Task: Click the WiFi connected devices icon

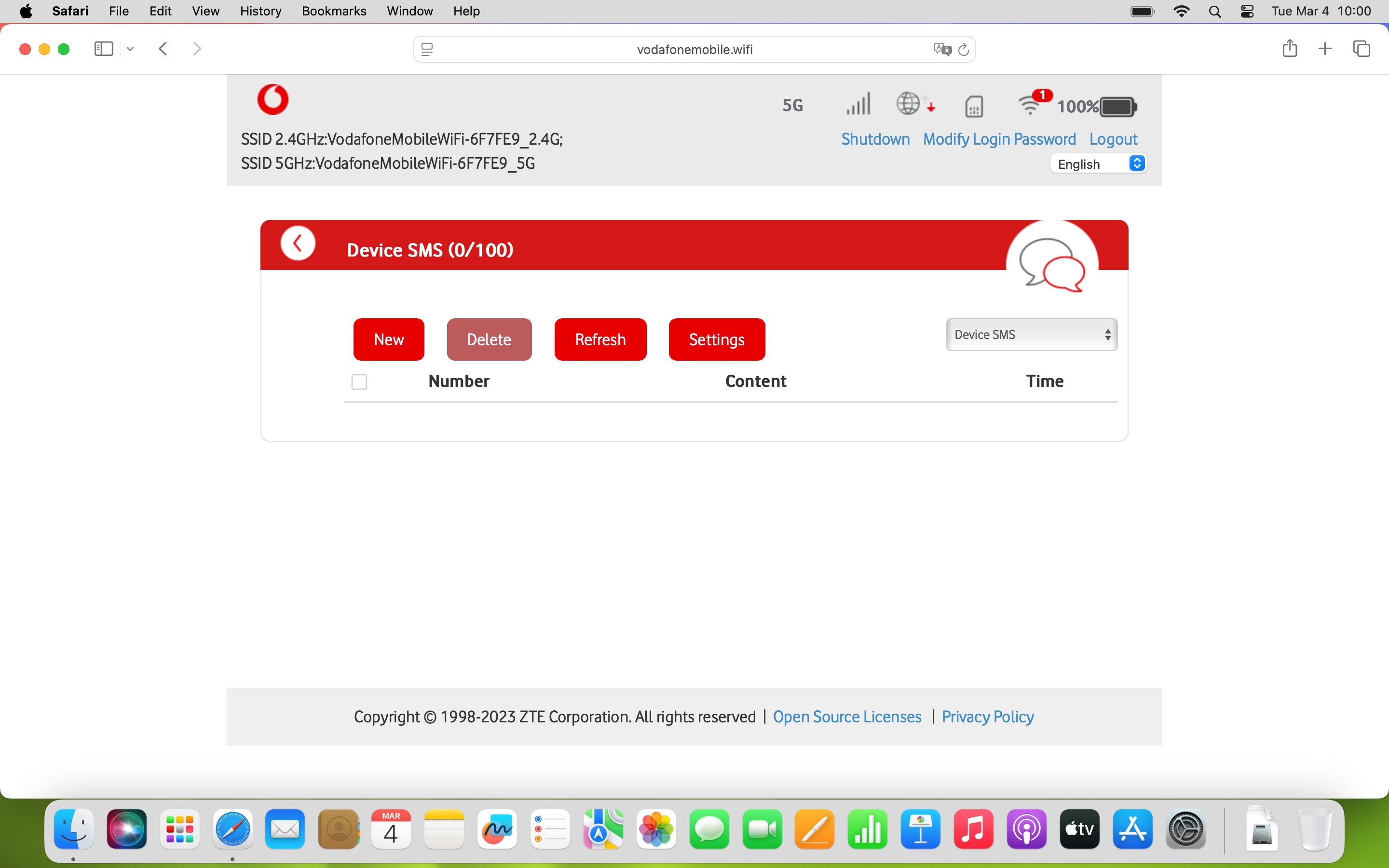Action: (x=1030, y=105)
